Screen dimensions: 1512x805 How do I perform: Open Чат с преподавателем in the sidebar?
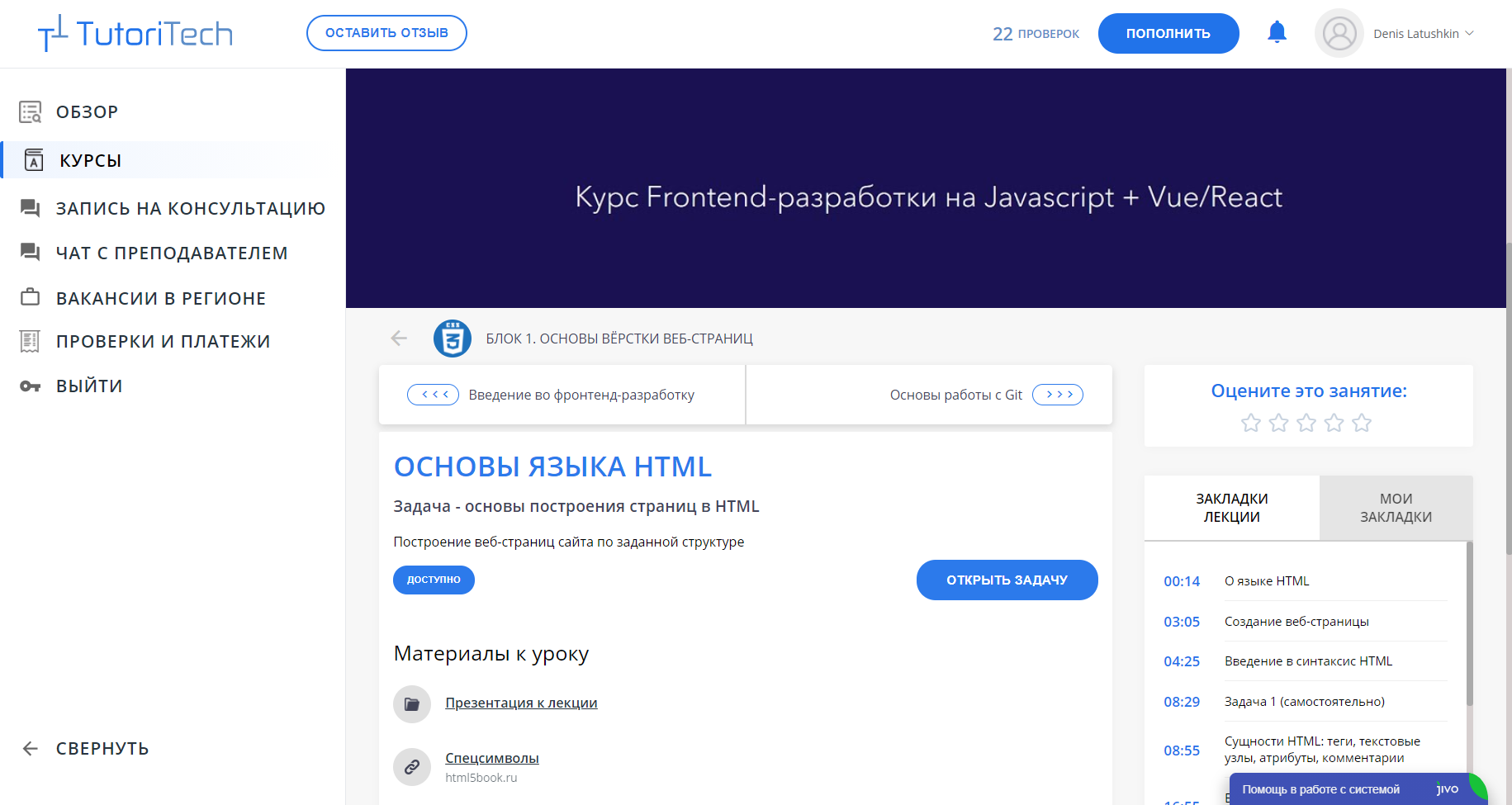[172, 253]
